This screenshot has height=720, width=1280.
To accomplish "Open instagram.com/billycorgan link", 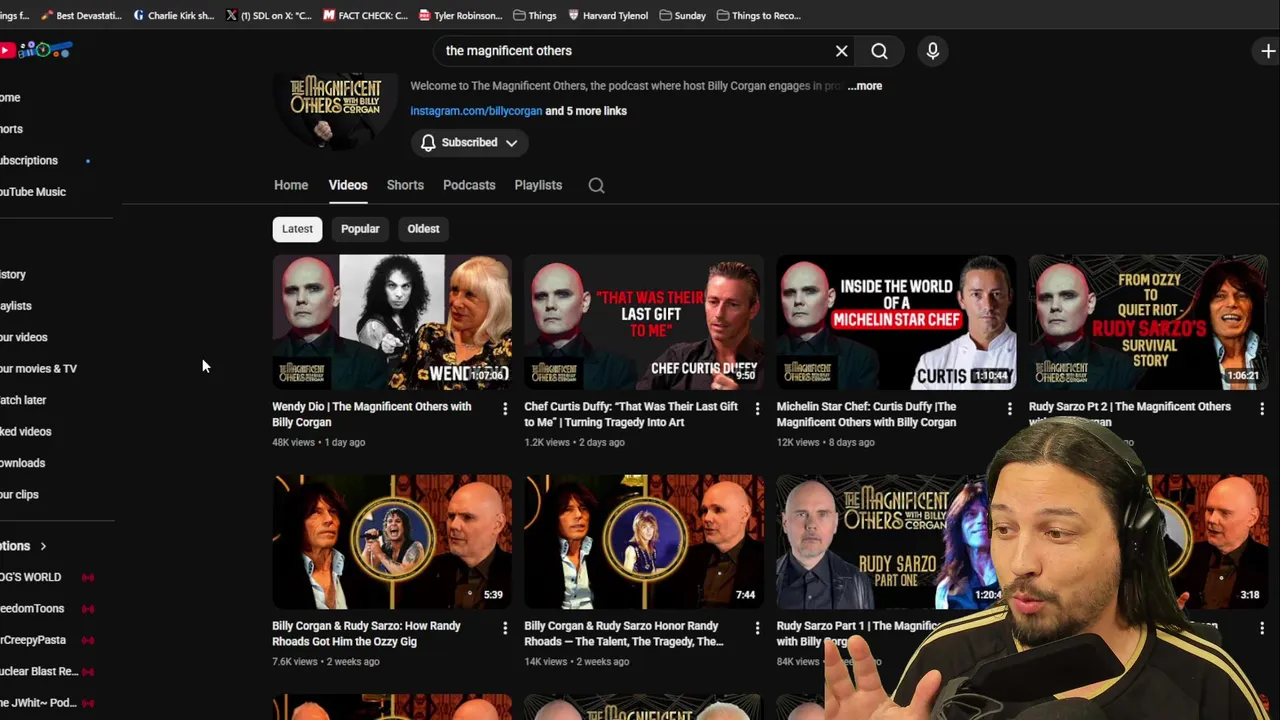I will 476,111.
